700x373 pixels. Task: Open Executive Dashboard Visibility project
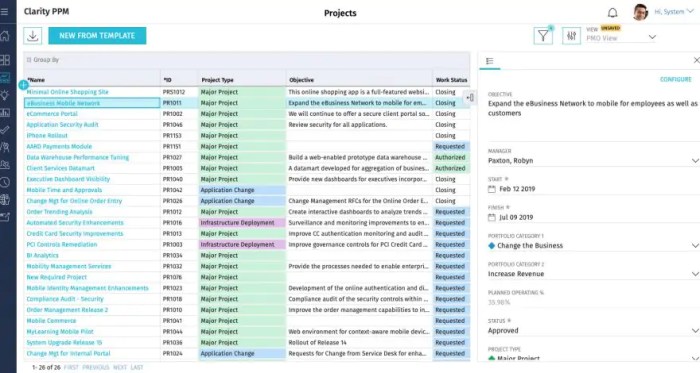point(68,179)
